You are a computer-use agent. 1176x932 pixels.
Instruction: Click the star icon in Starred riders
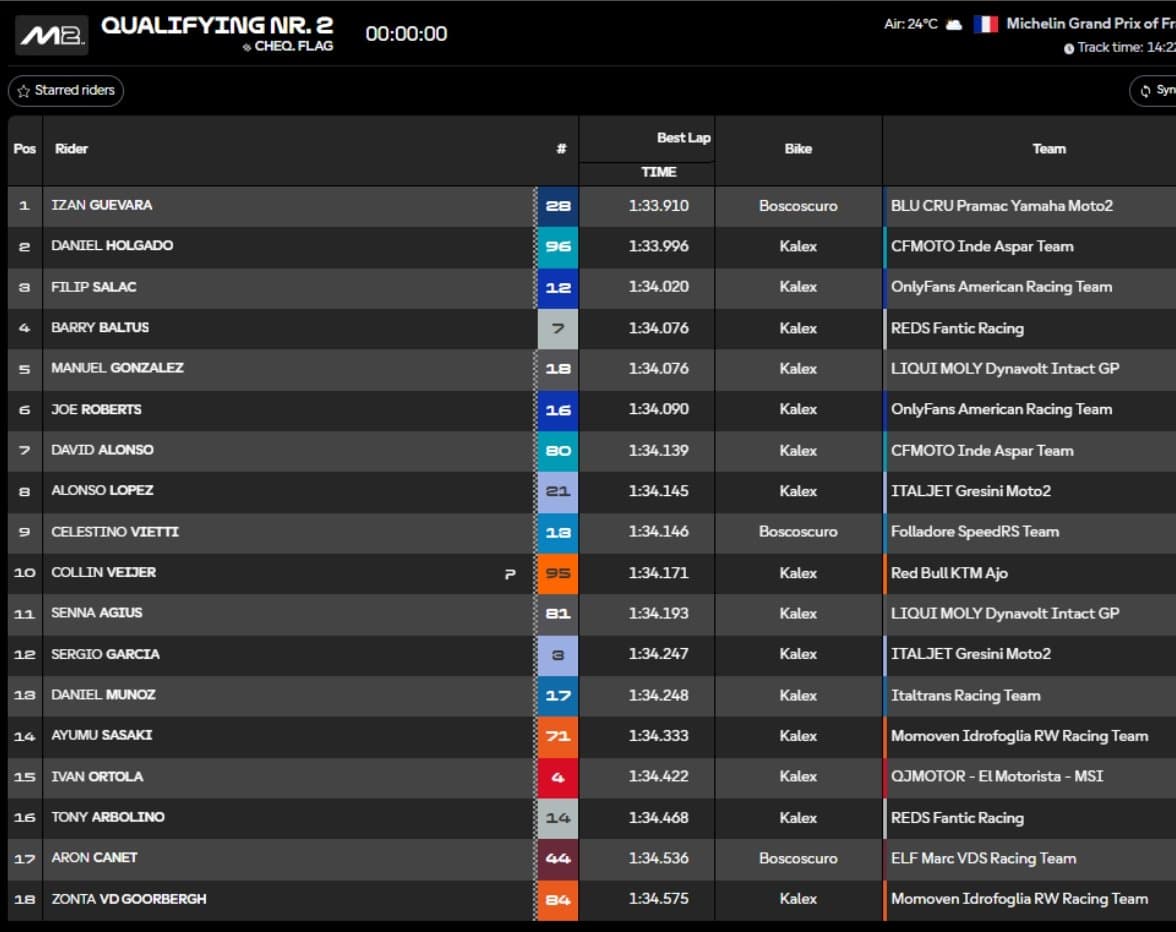pos(23,91)
